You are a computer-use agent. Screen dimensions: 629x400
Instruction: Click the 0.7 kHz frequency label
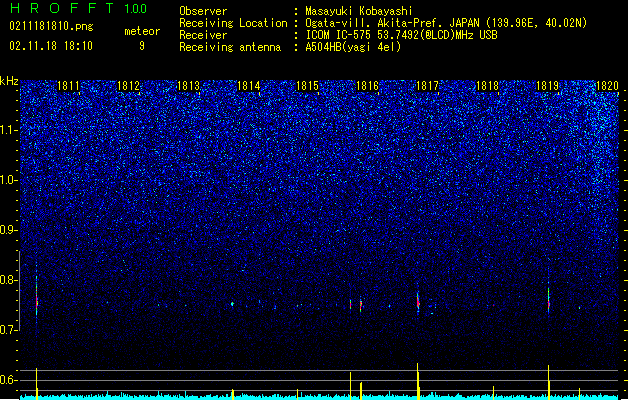(9, 330)
